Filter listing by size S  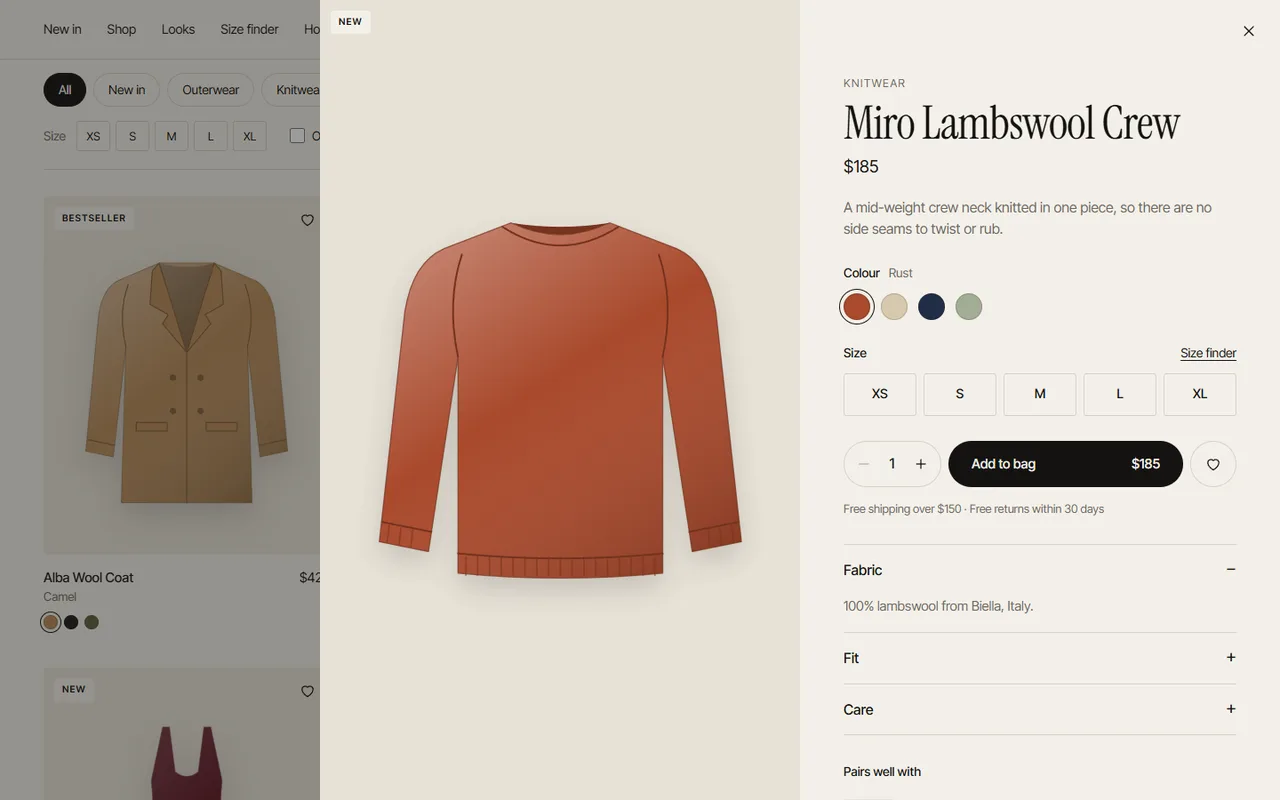click(x=132, y=136)
